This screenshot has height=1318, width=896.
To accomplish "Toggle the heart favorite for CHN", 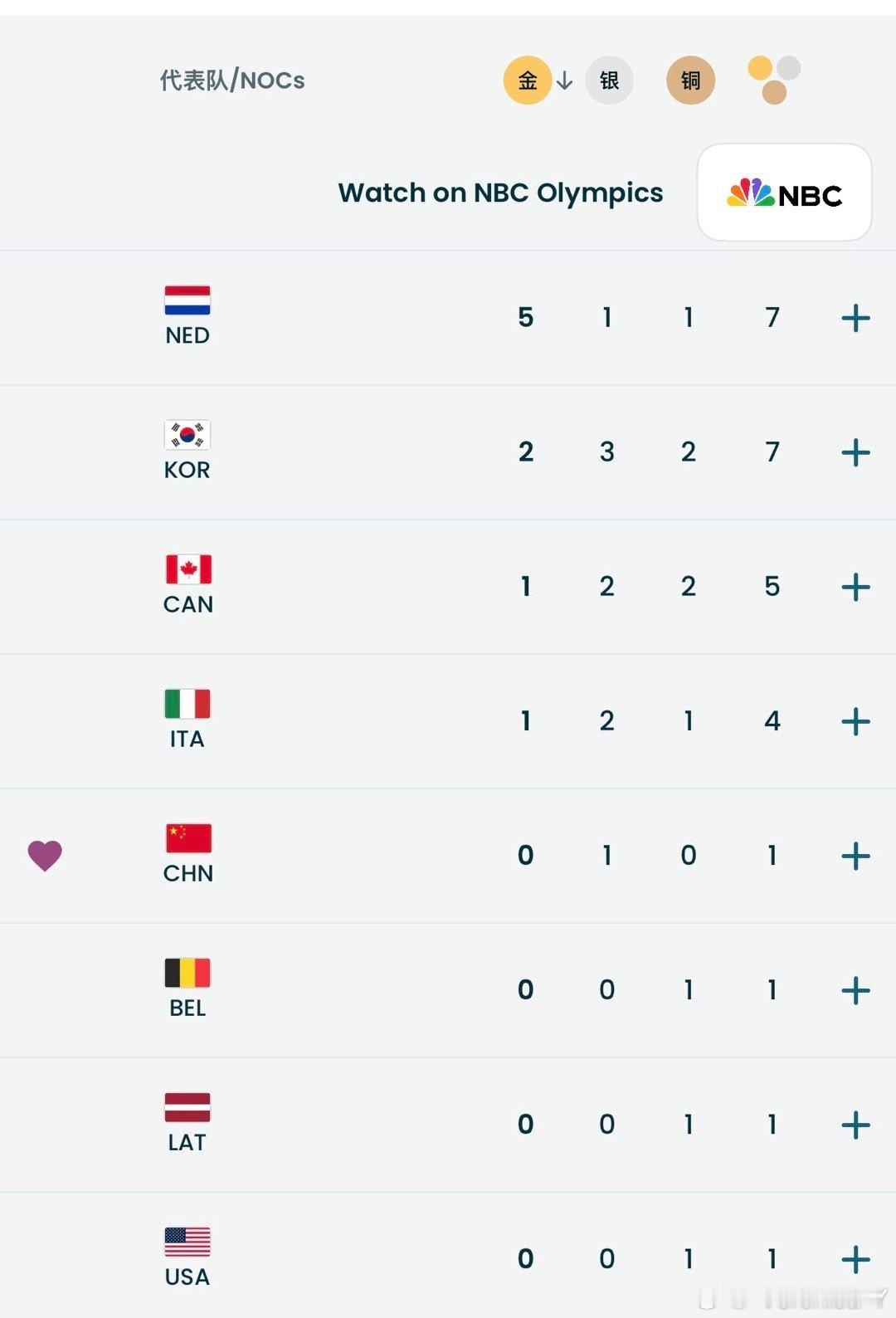I will (45, 855).
